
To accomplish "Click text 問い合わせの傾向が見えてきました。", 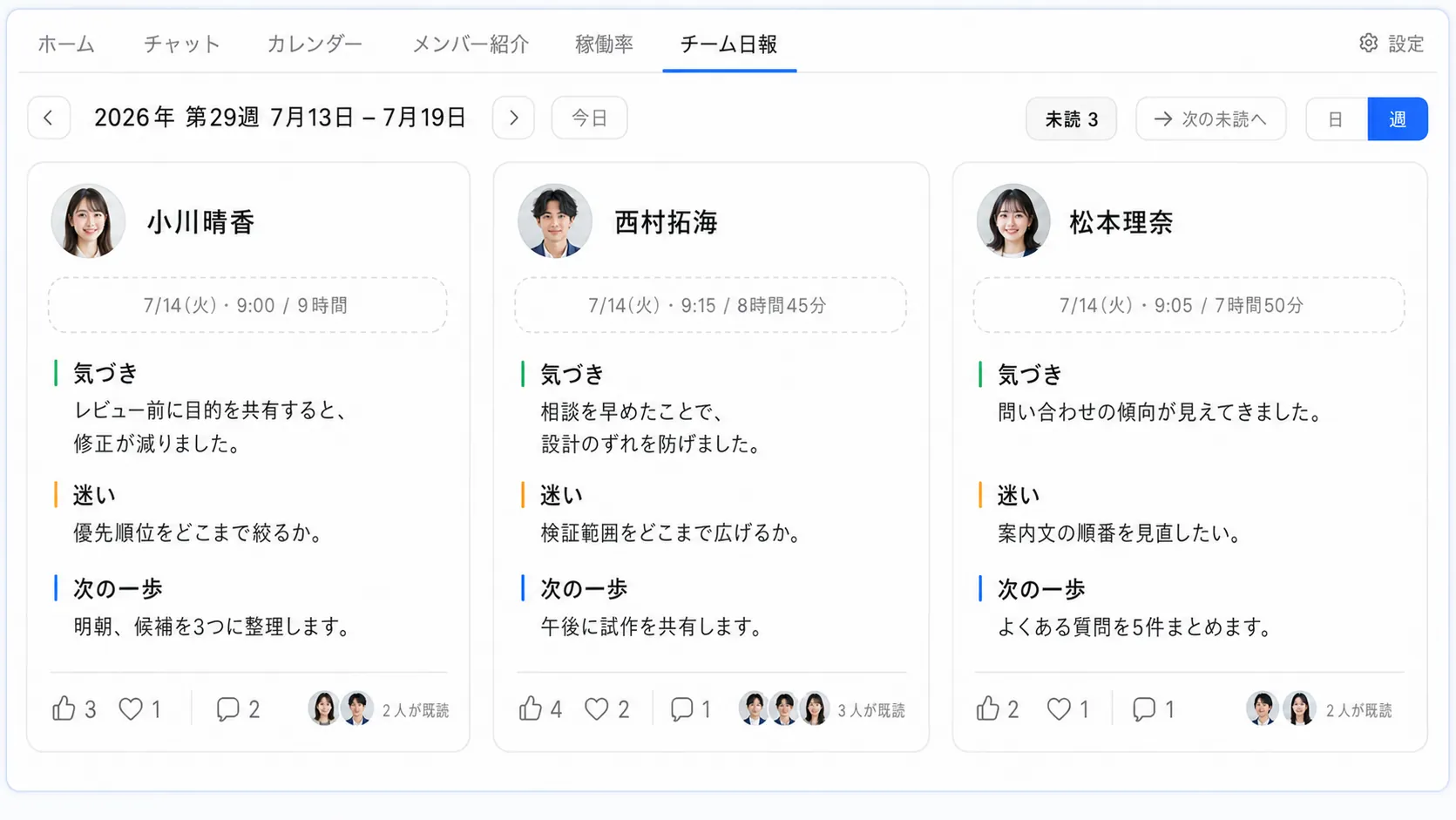I will (x=1161, y=412).
